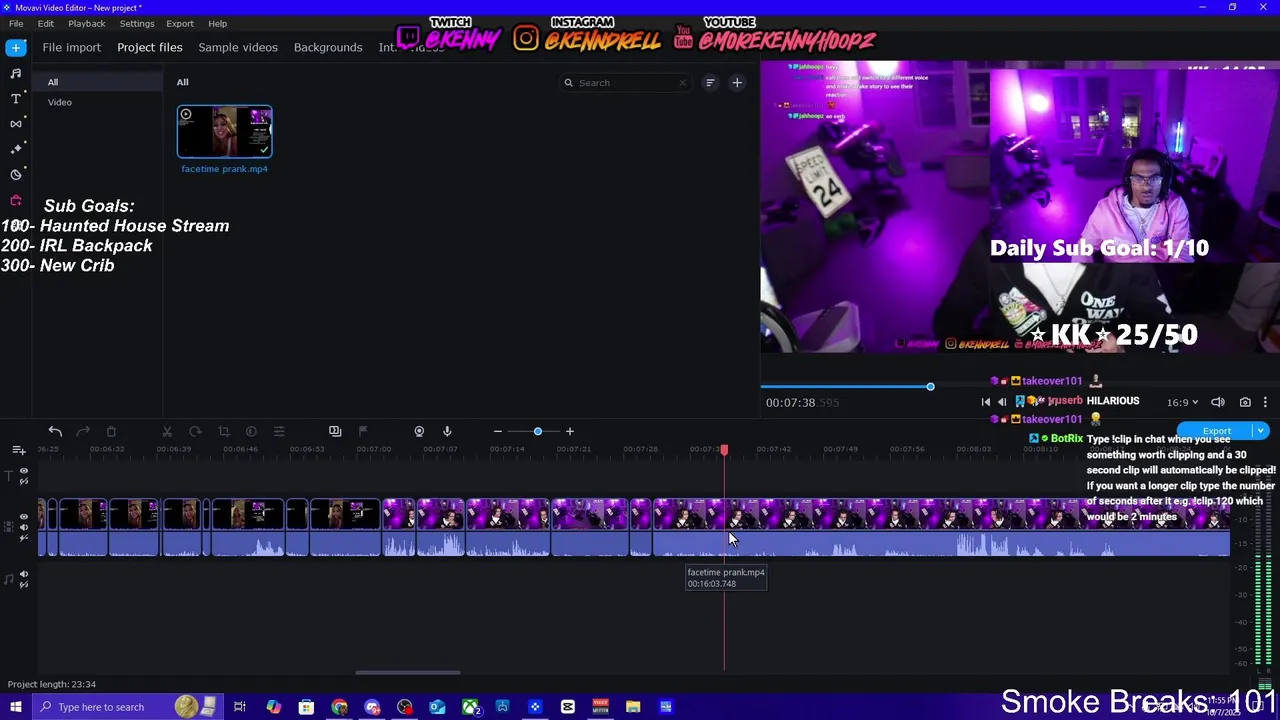1280x720 pixels.
Task: Step back one frame in preview
Action: 1002,402
